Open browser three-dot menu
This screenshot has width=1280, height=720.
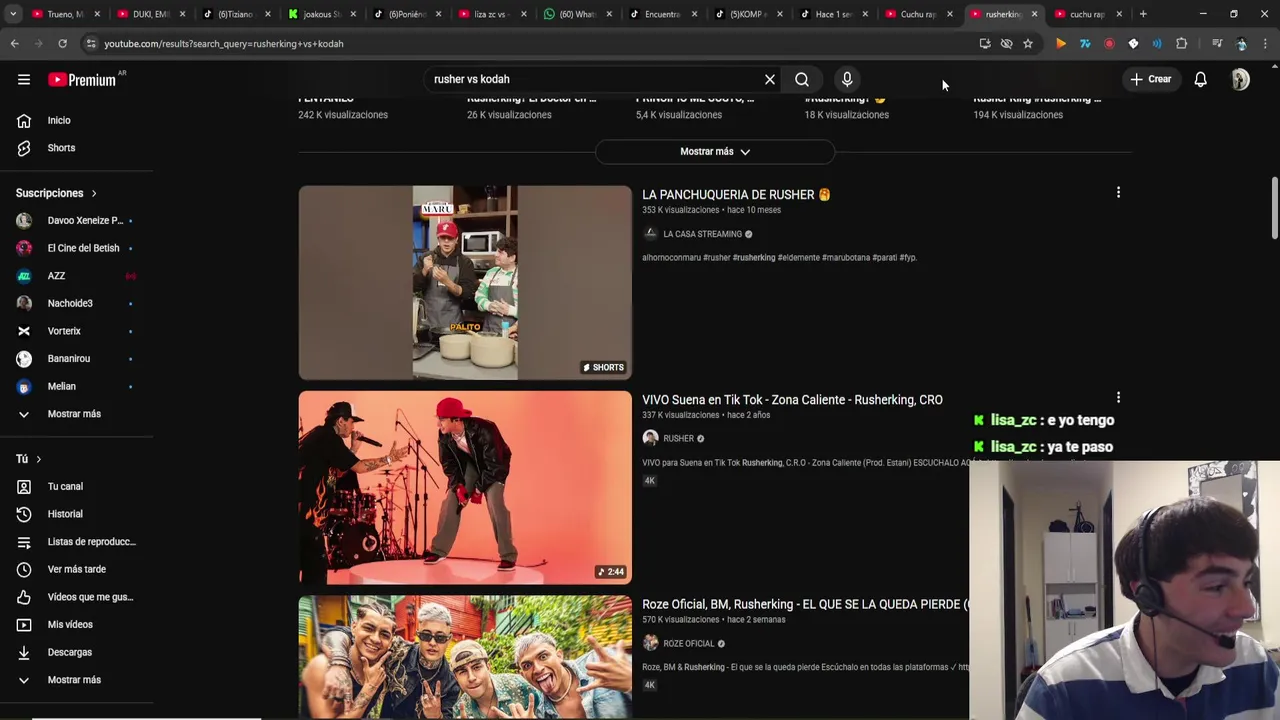point(1265,44)
